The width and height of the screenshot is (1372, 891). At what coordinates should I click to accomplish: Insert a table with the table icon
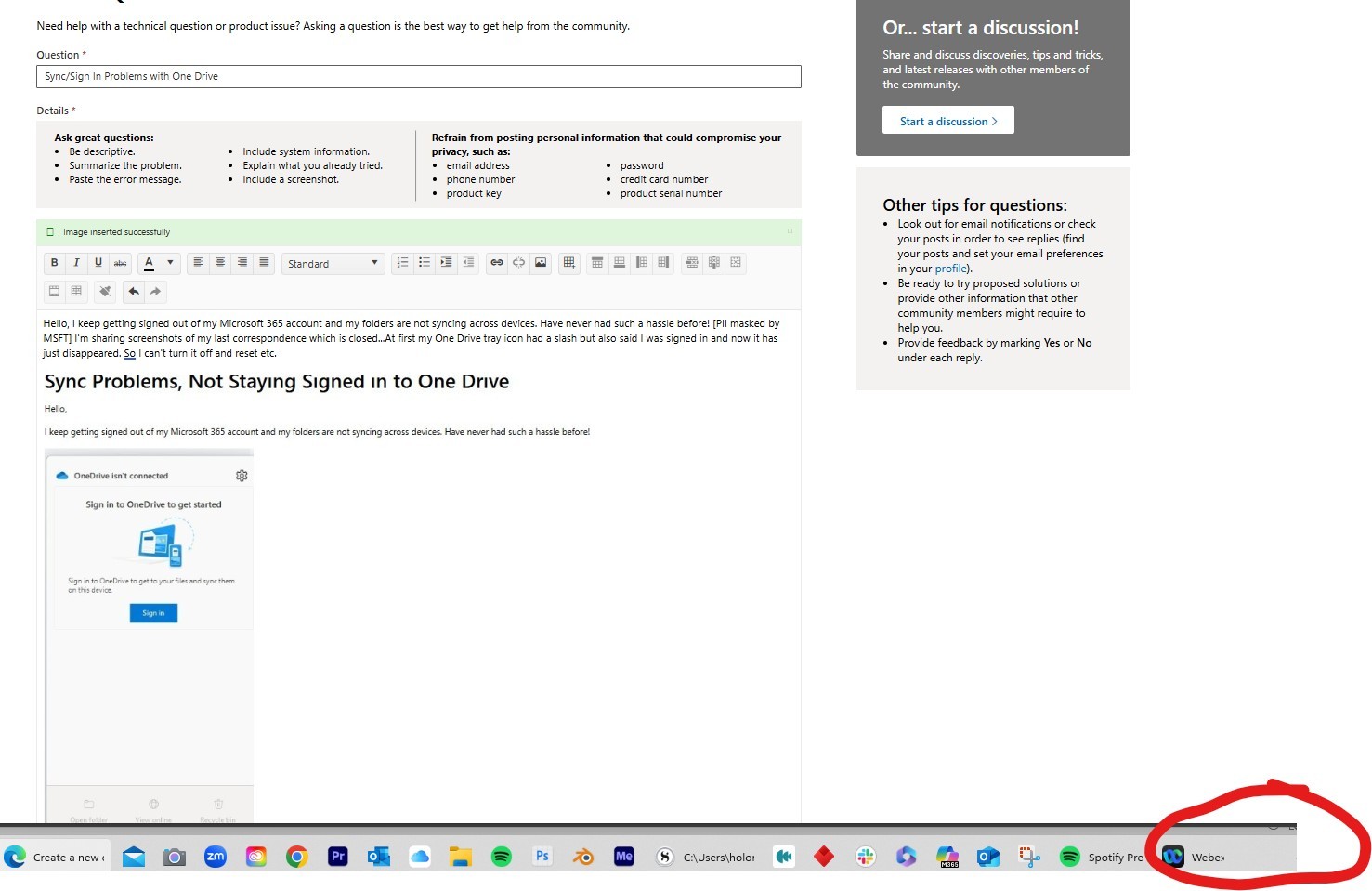coord(569,263)
